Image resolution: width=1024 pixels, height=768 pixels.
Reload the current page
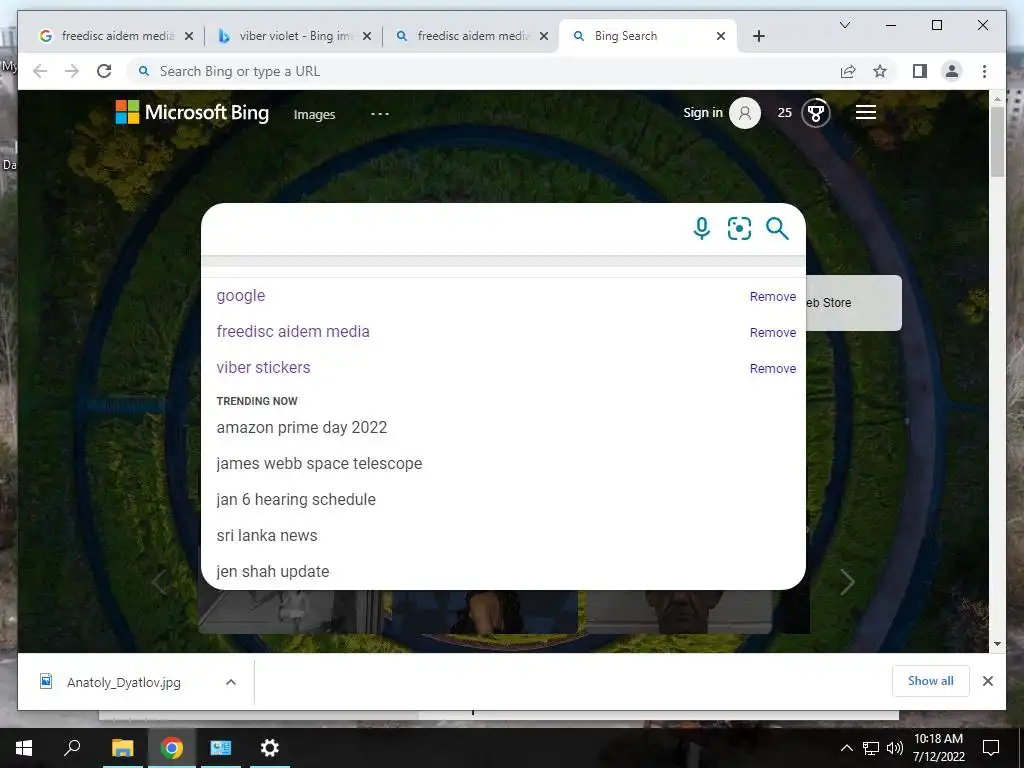[104, 71]
